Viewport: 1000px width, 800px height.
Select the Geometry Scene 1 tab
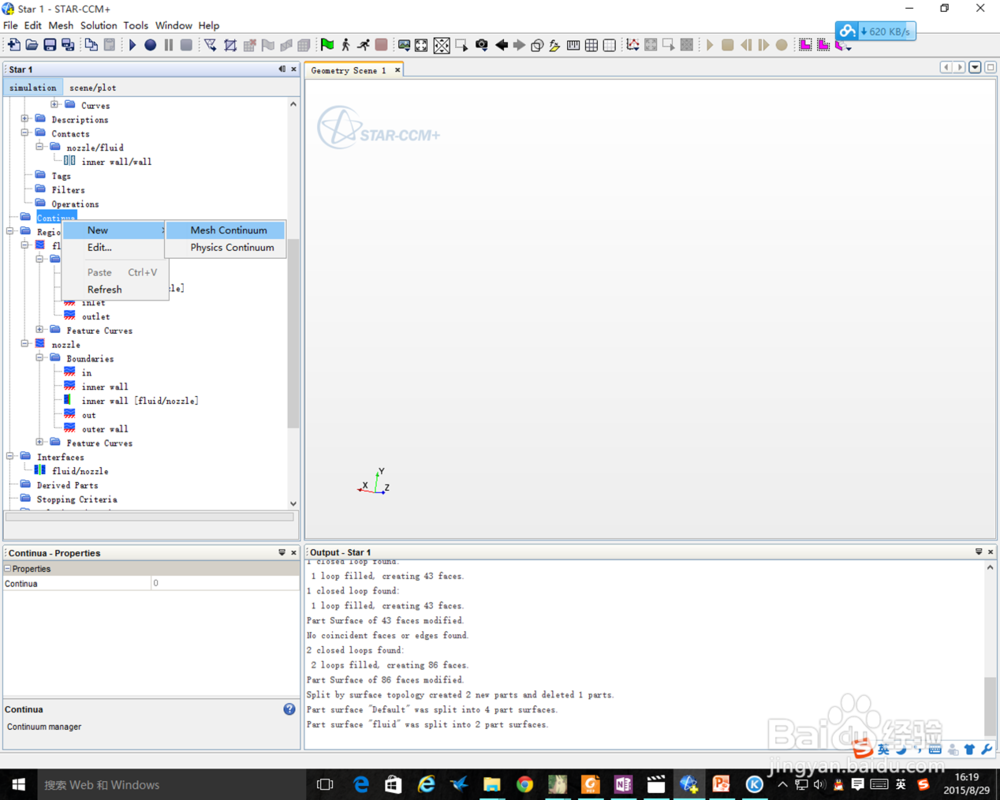tap(348, 71)
